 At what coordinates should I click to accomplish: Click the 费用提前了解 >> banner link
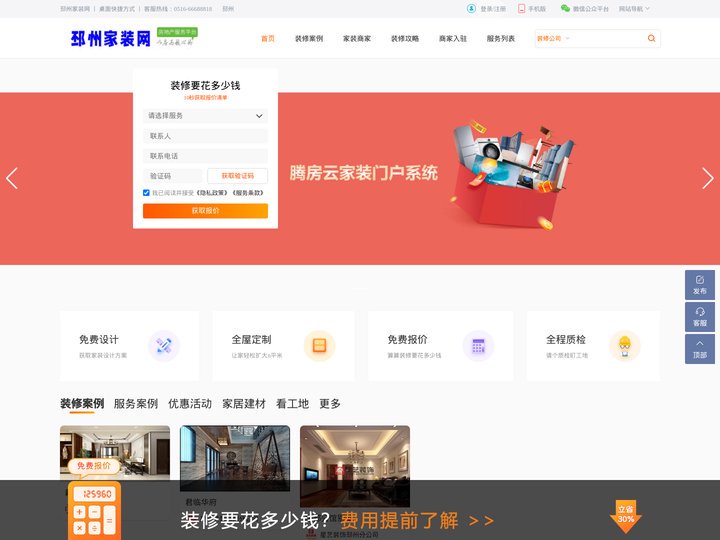pyautogui.click(x=417, y=520)
